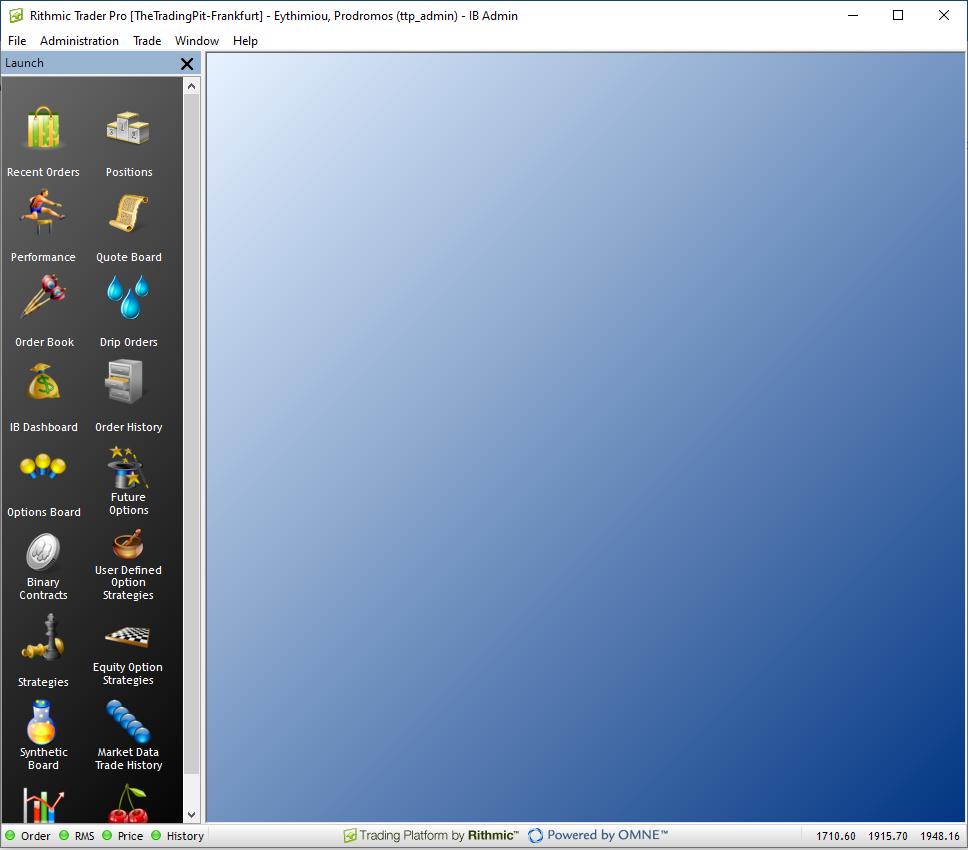Click the bar chart icon in Launch panel
Image resolution: width=968 pixels, height=850 pixels.
(43, 805)
